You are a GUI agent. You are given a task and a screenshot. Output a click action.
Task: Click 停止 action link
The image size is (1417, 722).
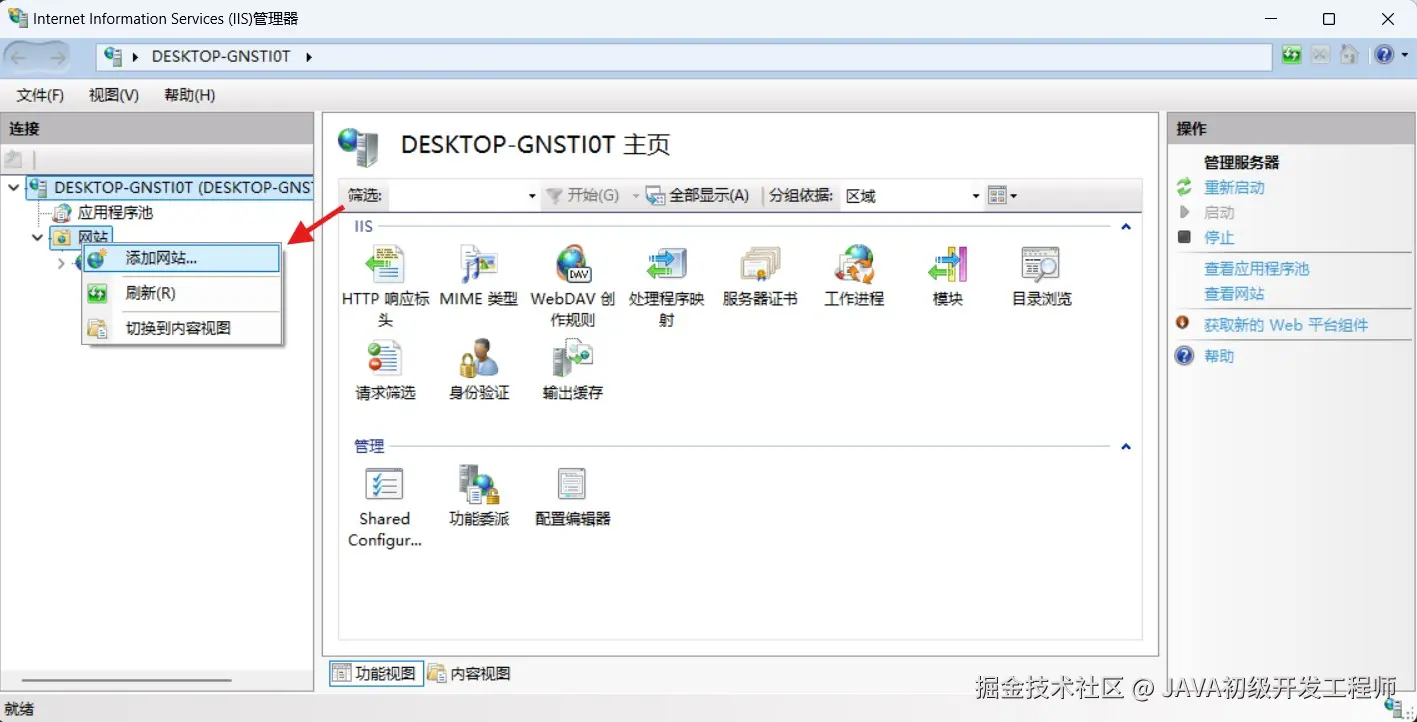coord(1219,238)
